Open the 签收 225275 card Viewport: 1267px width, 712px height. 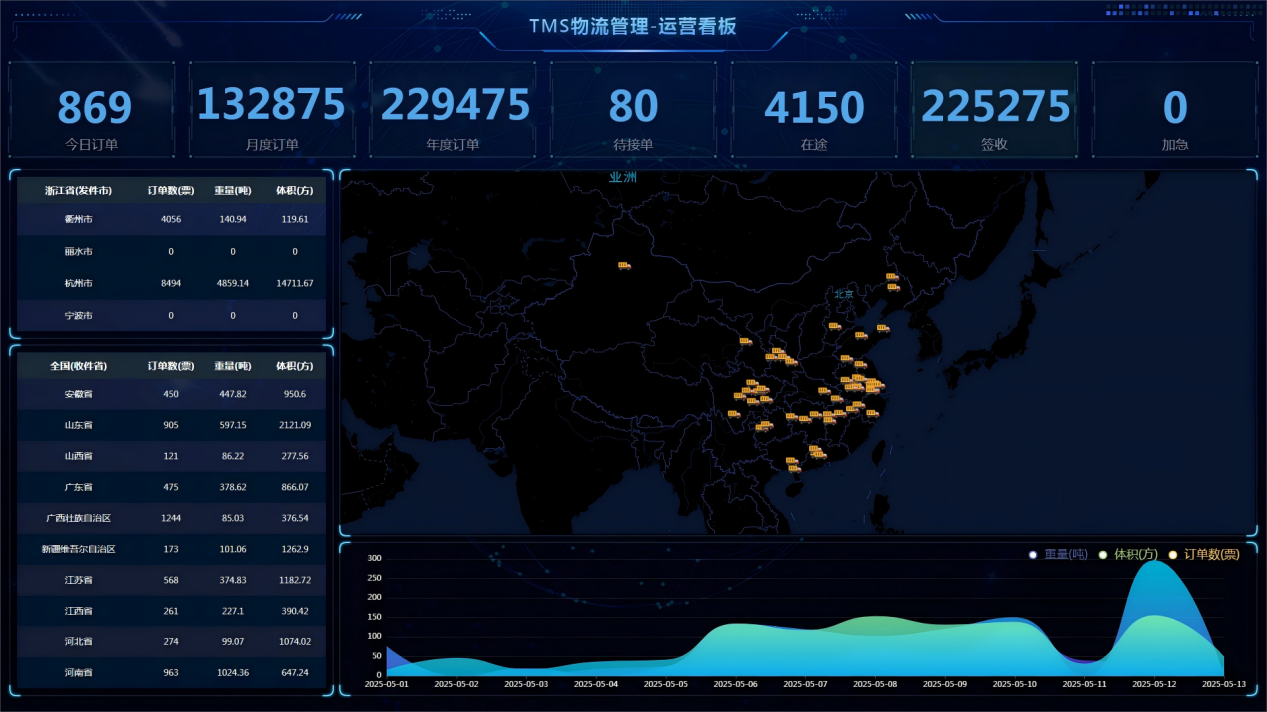tap(994, 110)
